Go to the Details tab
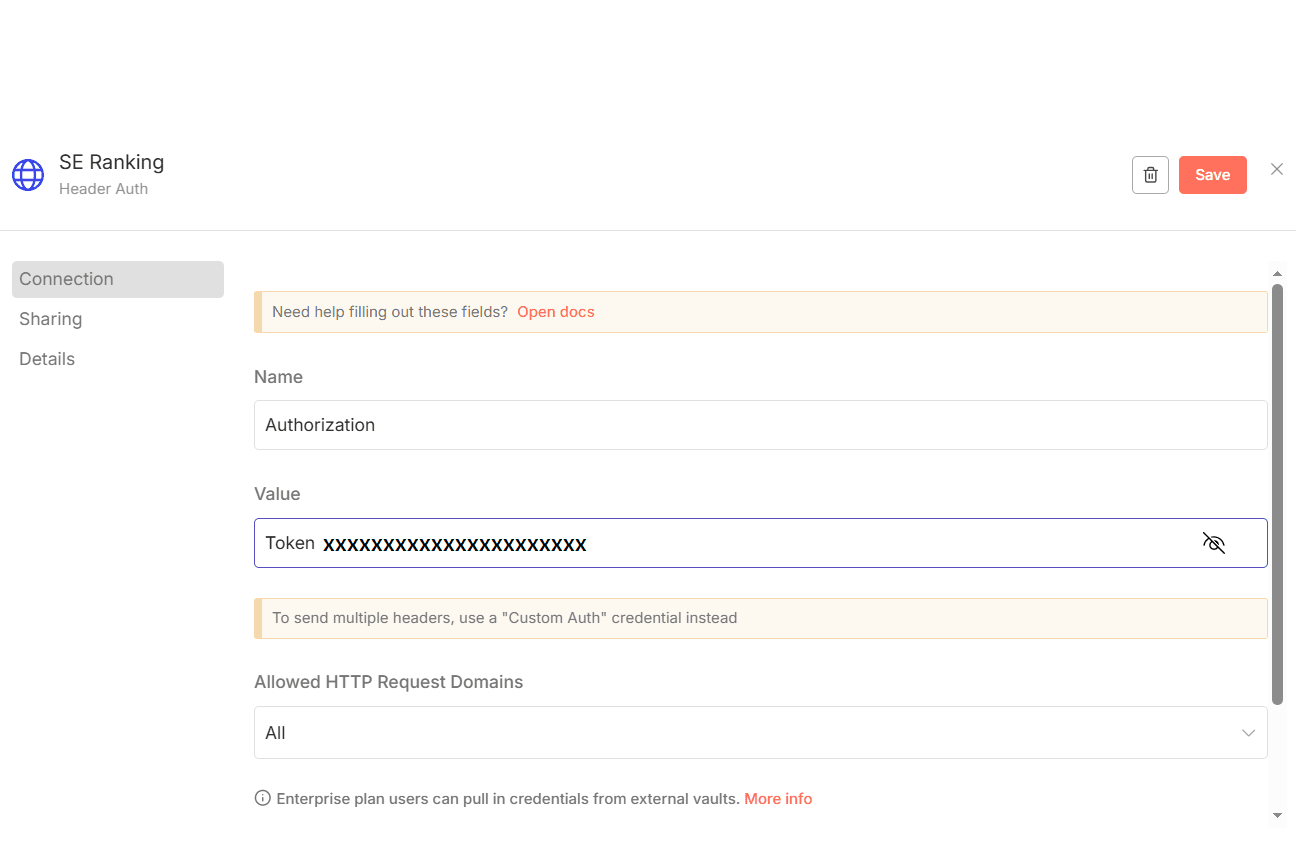Viewport: 1296px width, 844px height. (x=47, y=359)
